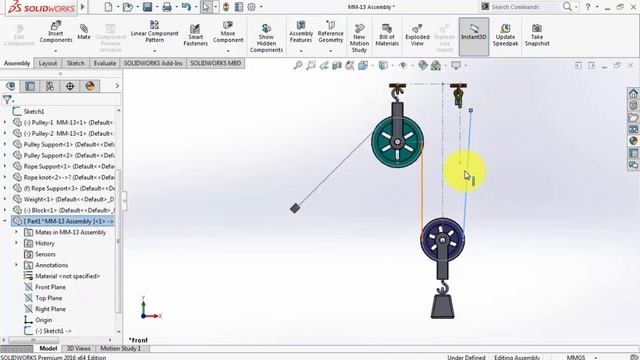This screenshot has height=360, width=640.
Task: Click Show Hidden Components
Action: point(266,38)
